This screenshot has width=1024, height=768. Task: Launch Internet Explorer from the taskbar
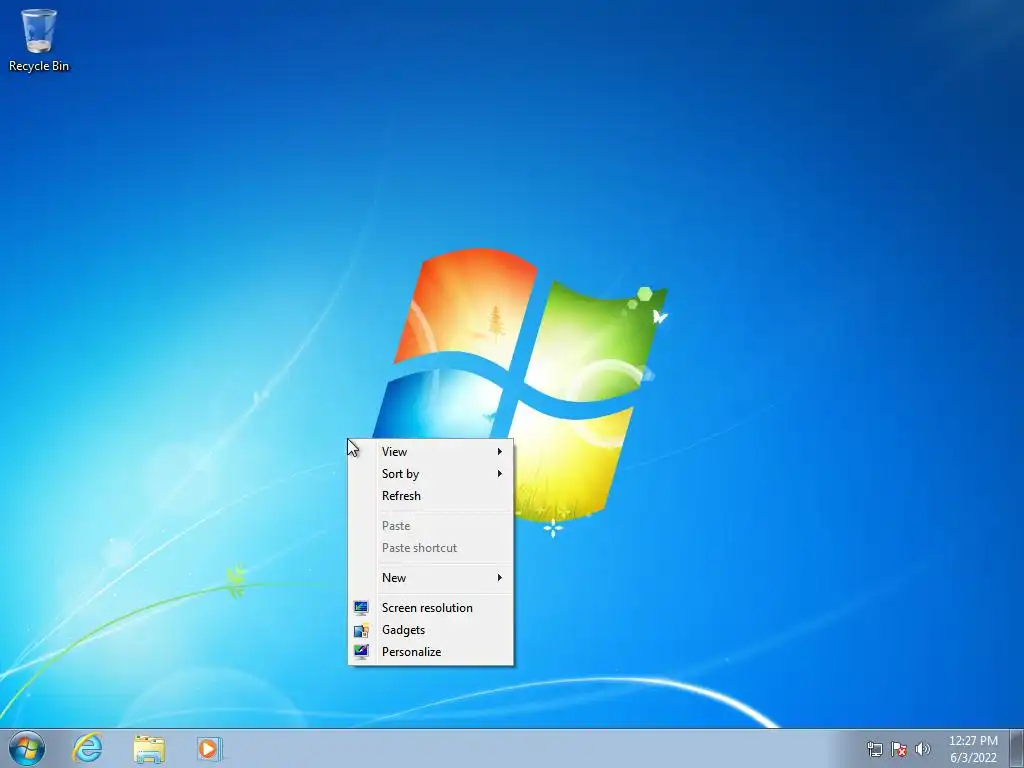88,748
